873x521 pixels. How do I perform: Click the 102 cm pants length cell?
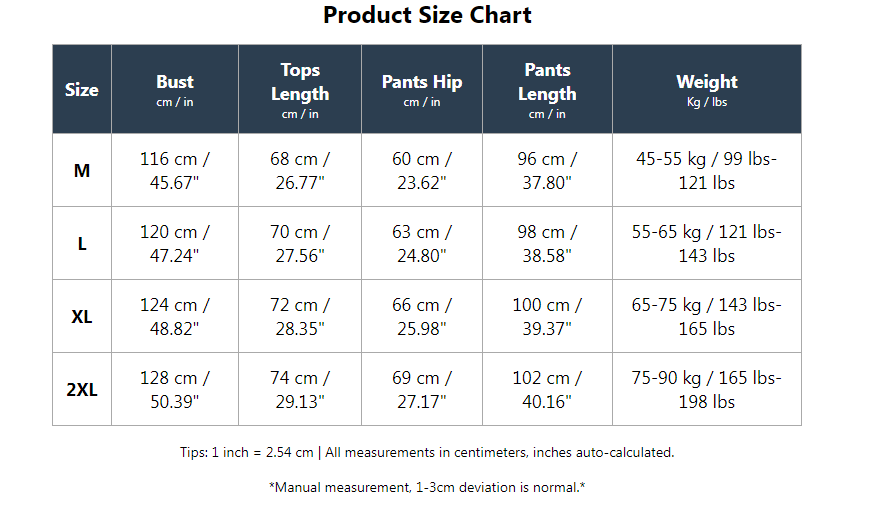547,389
